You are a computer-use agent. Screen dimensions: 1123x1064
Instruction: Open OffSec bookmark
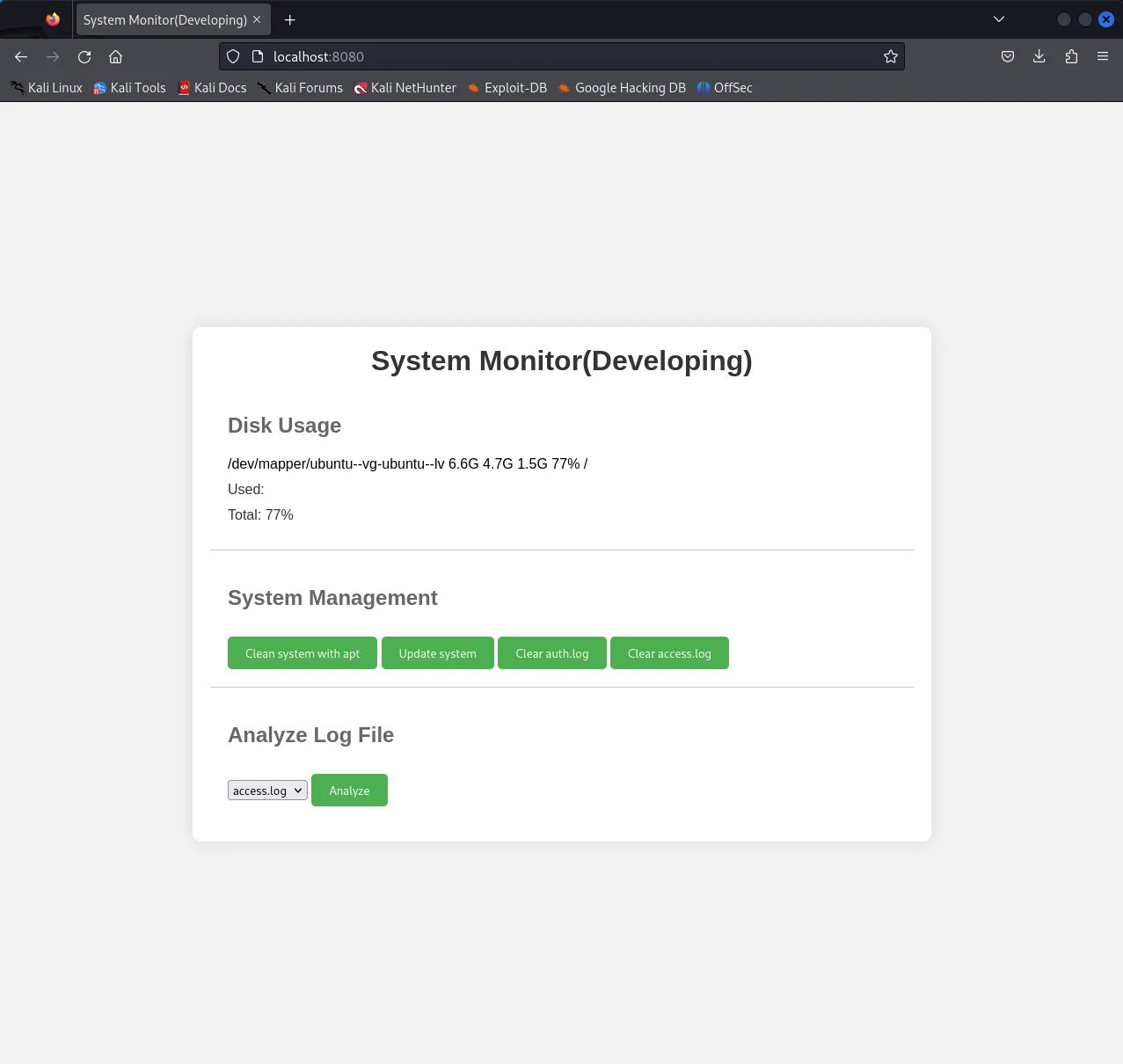[725, 88]
